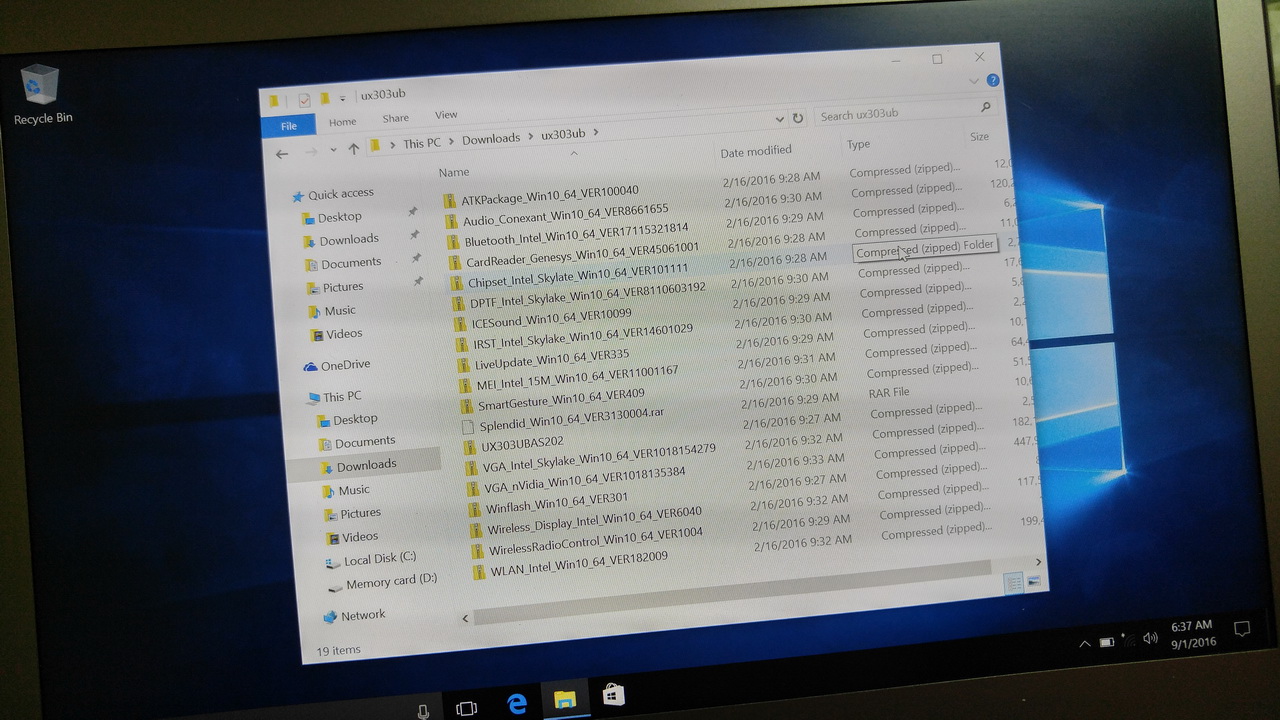Screen dimensions: 1280x720
Task: Open Cortana microphone on taskbar
Action: (423, 711)
